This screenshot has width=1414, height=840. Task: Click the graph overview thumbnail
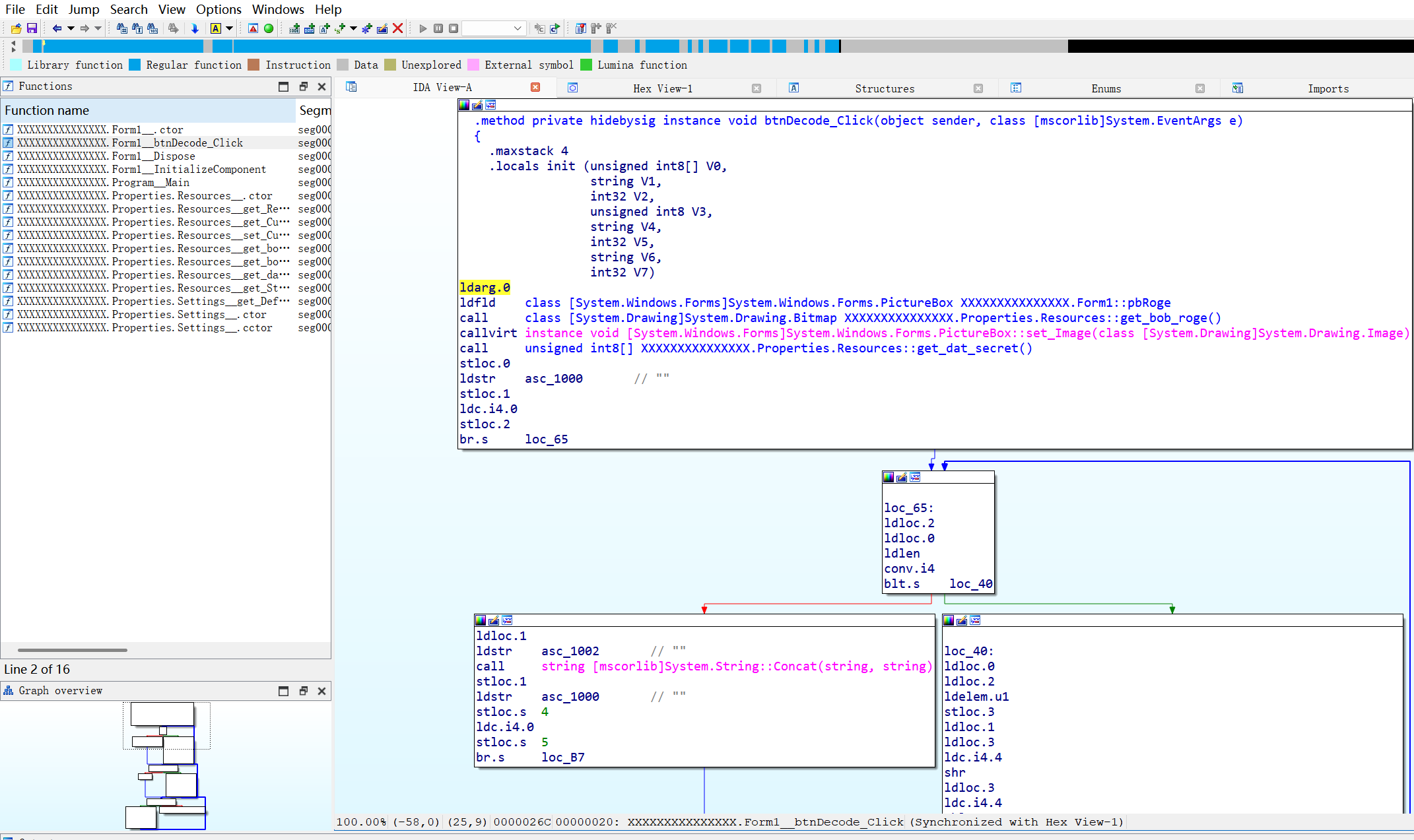coord(166,765)
